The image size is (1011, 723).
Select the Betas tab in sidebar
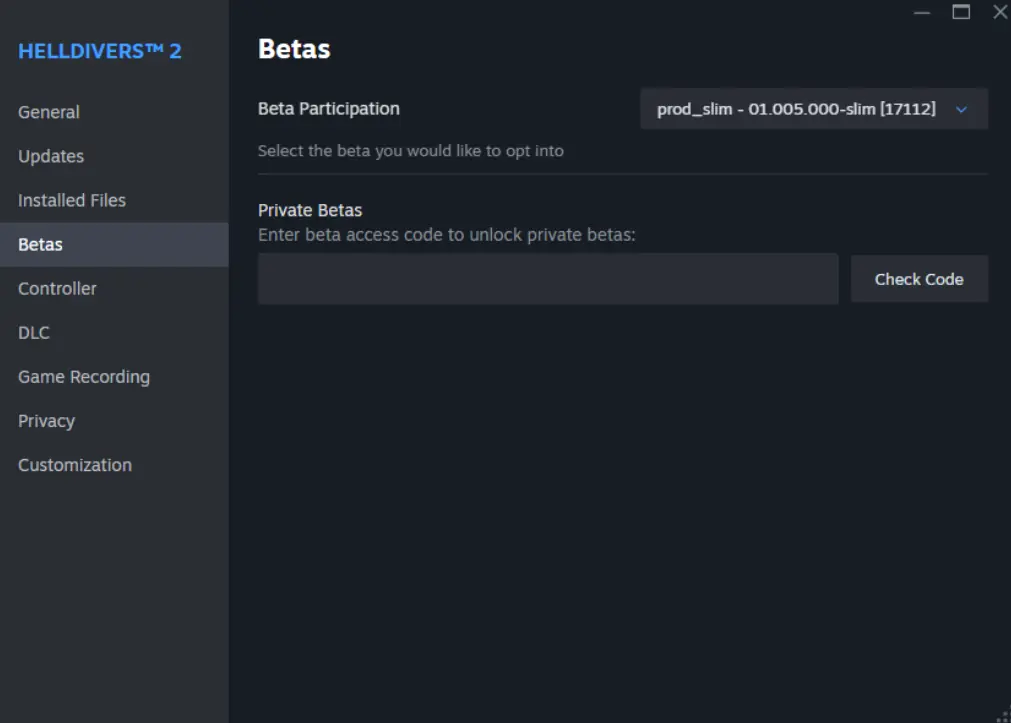[41, 244]
